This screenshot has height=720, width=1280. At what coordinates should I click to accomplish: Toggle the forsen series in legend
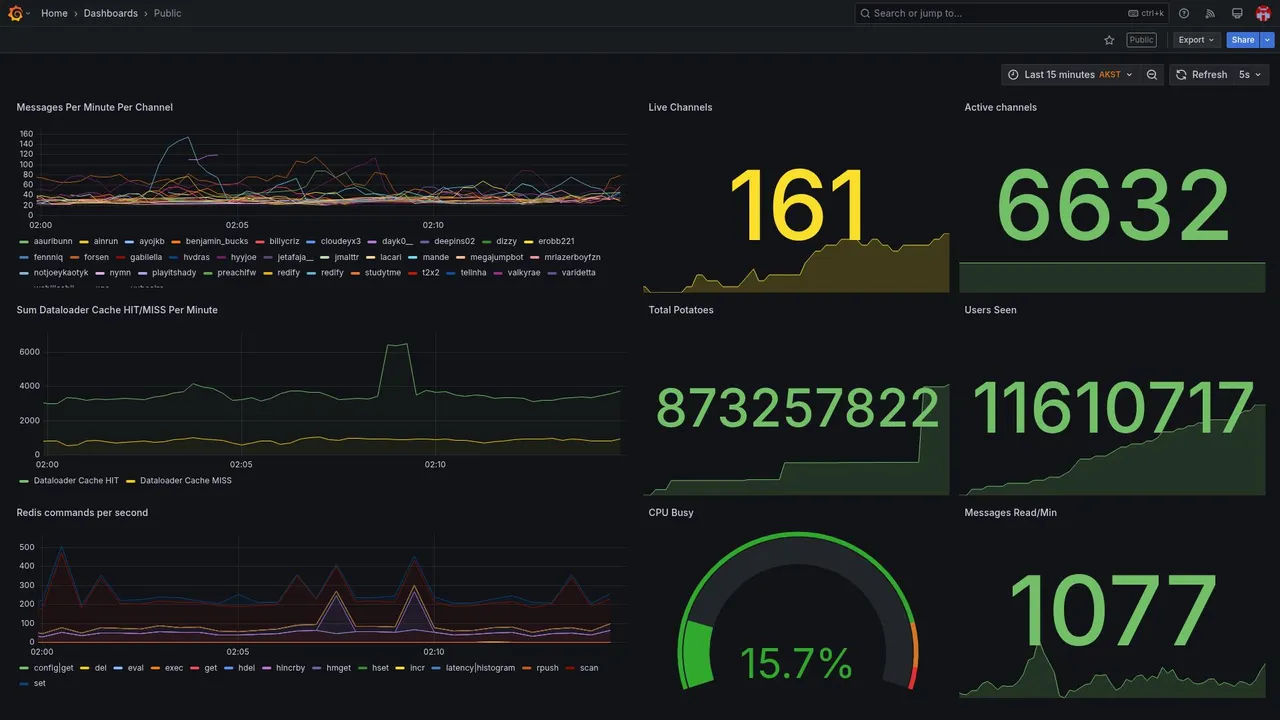pyautogui.click(x=97, y=257)
